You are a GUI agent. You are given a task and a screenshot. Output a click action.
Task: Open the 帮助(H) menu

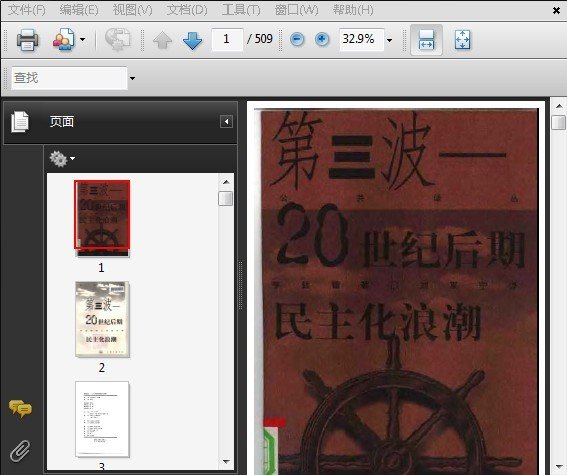353,10
